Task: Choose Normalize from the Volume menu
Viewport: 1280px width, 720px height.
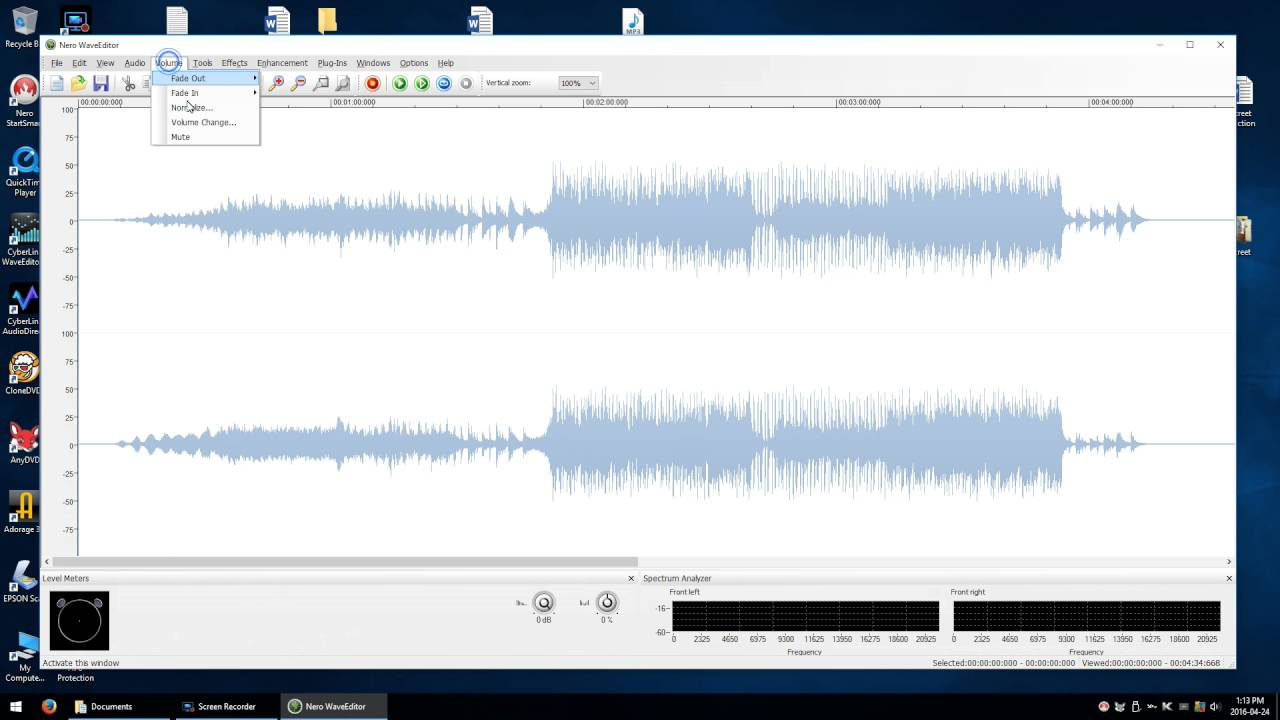Action: point(206,107)
